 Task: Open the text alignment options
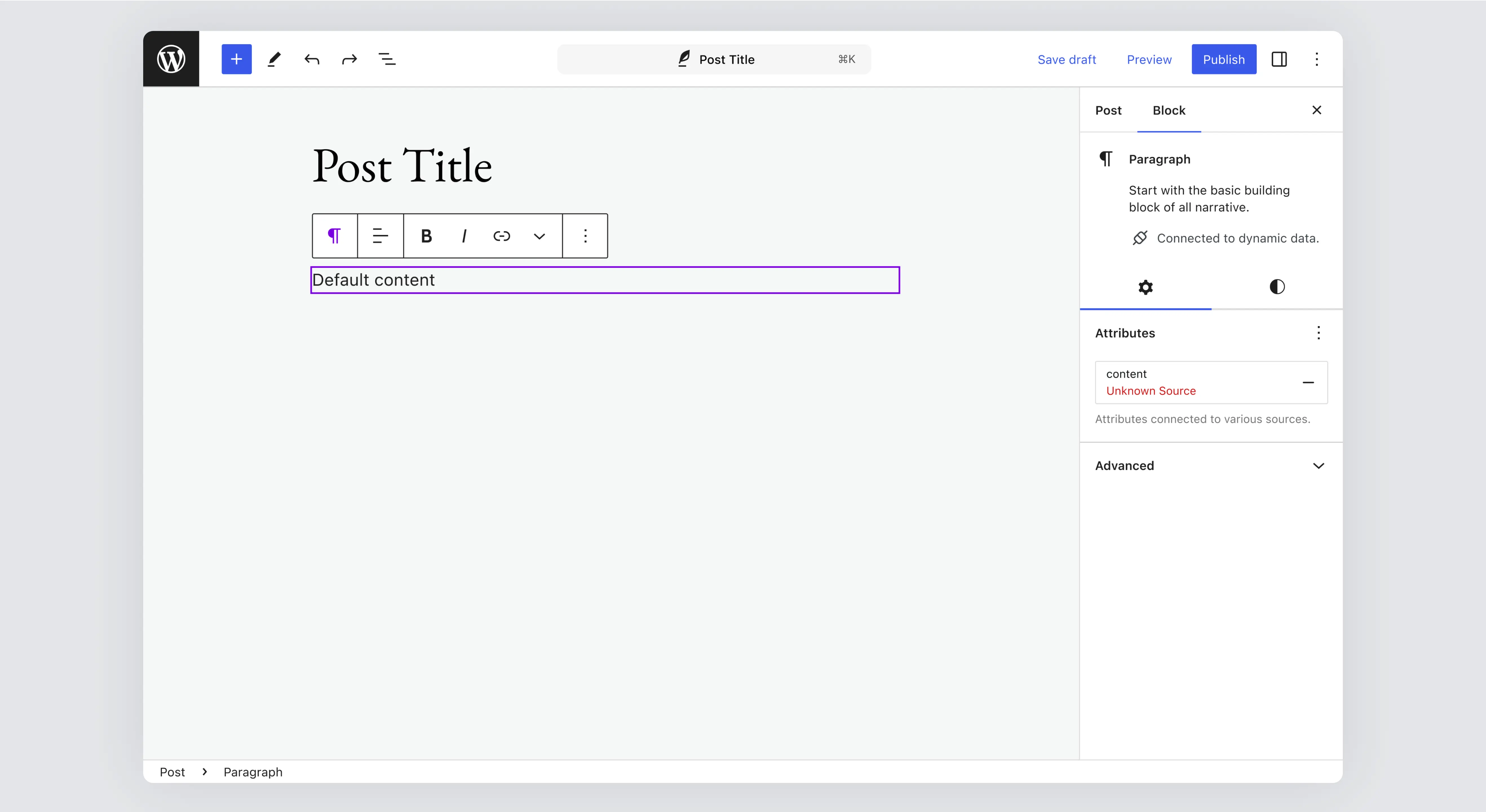[380, 236]
